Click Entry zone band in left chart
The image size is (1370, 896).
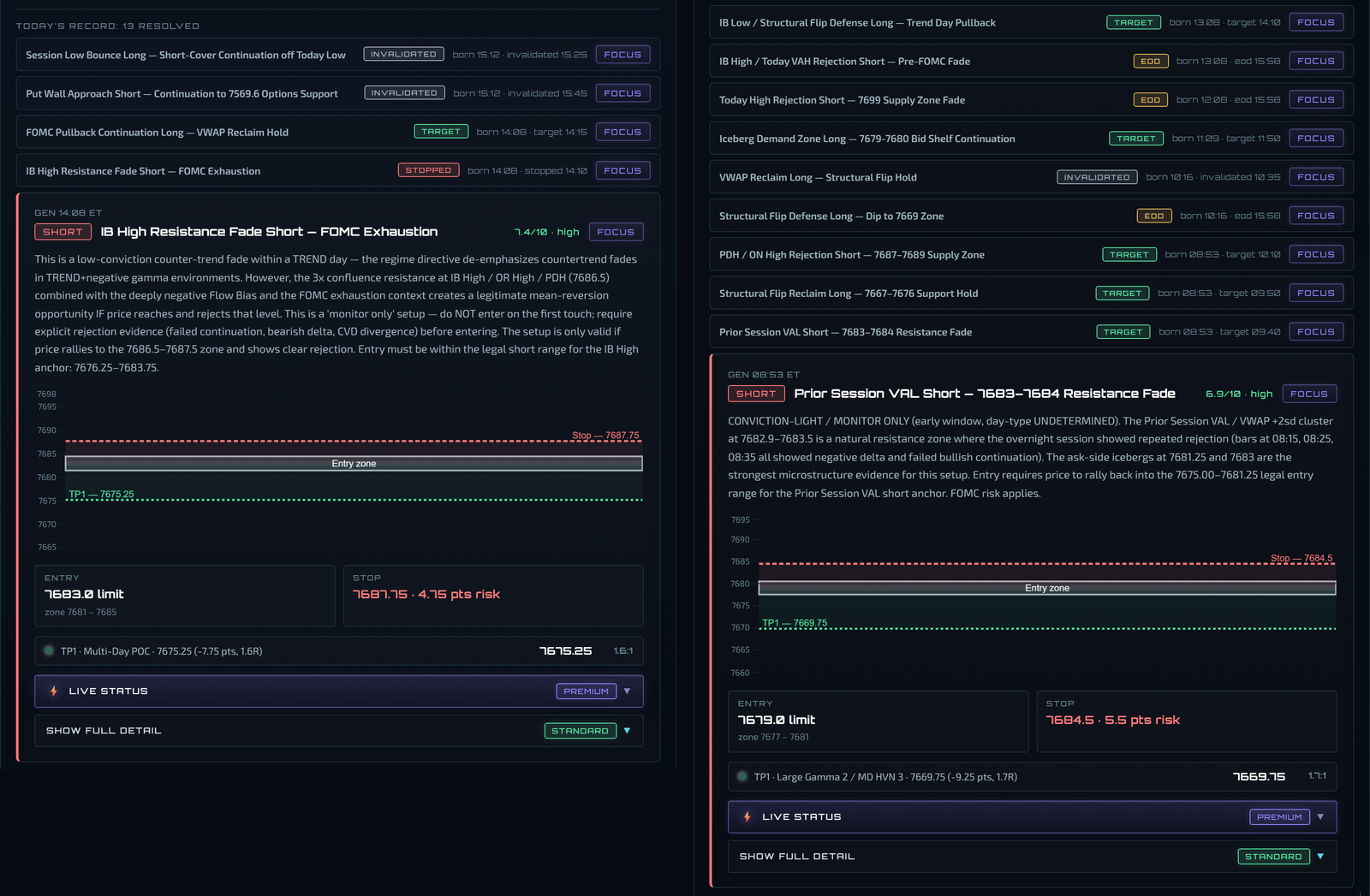coord(354,463)
